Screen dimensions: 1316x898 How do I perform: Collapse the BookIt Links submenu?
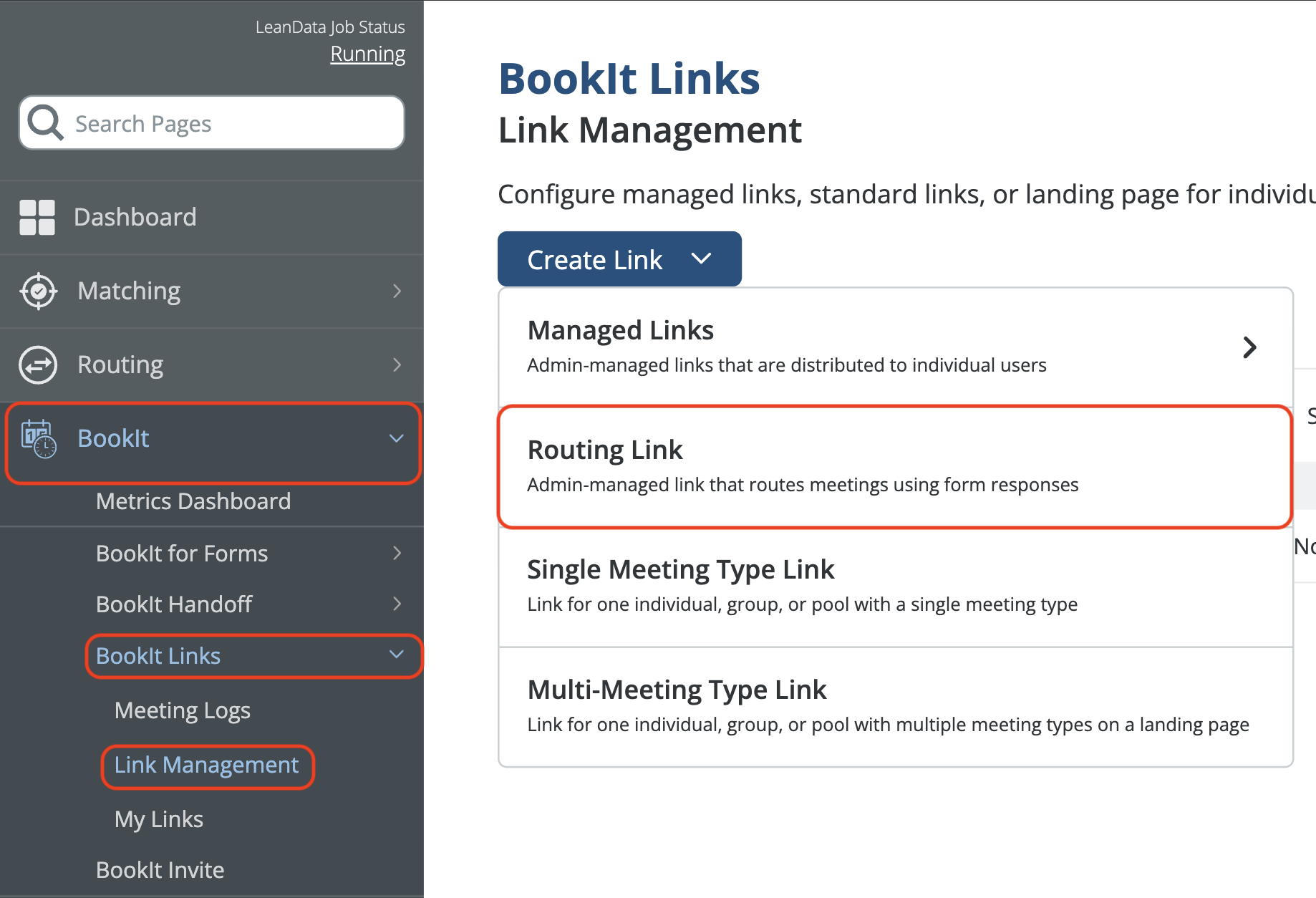click(x=396, y=655)
